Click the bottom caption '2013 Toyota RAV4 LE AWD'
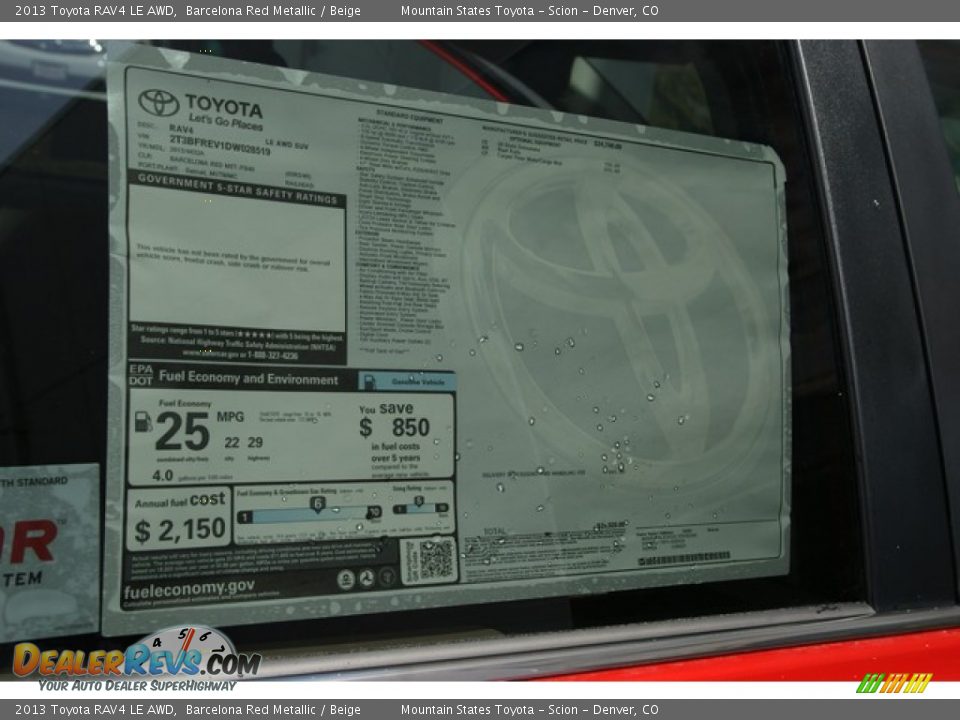Viewport: 960px width, 720px height. pos(95,710)
